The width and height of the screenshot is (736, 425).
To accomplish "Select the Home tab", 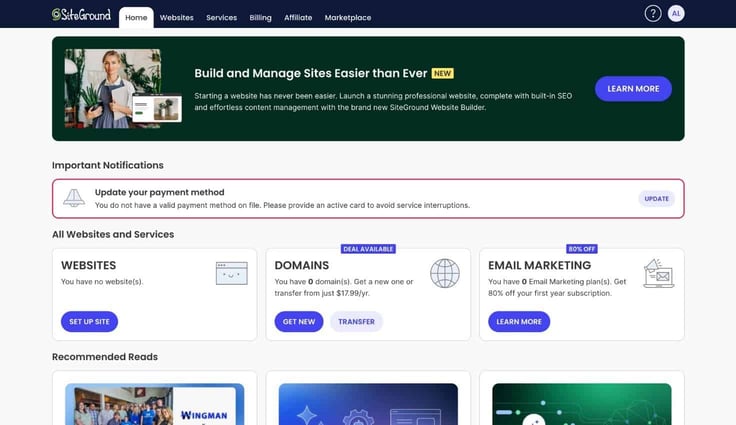I will pos(136,17).
